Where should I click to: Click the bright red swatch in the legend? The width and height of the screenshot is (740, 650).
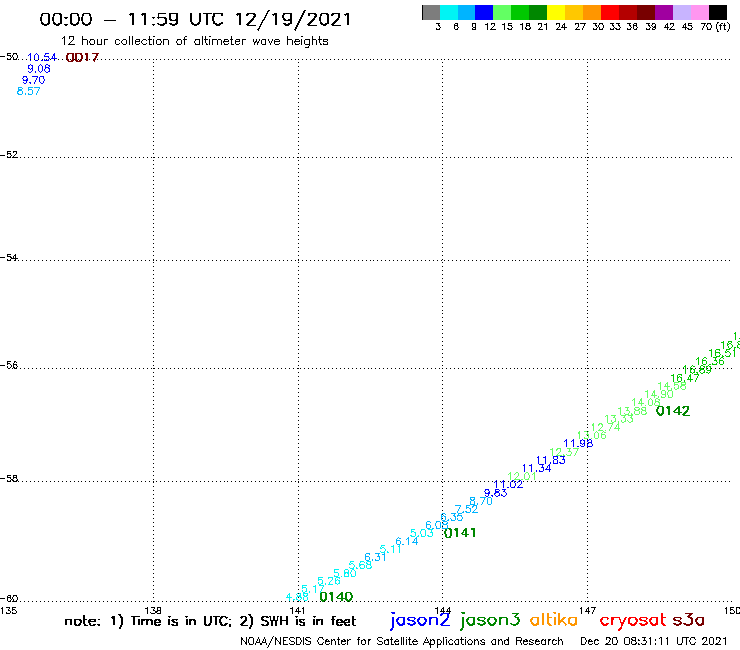(610, 12)
